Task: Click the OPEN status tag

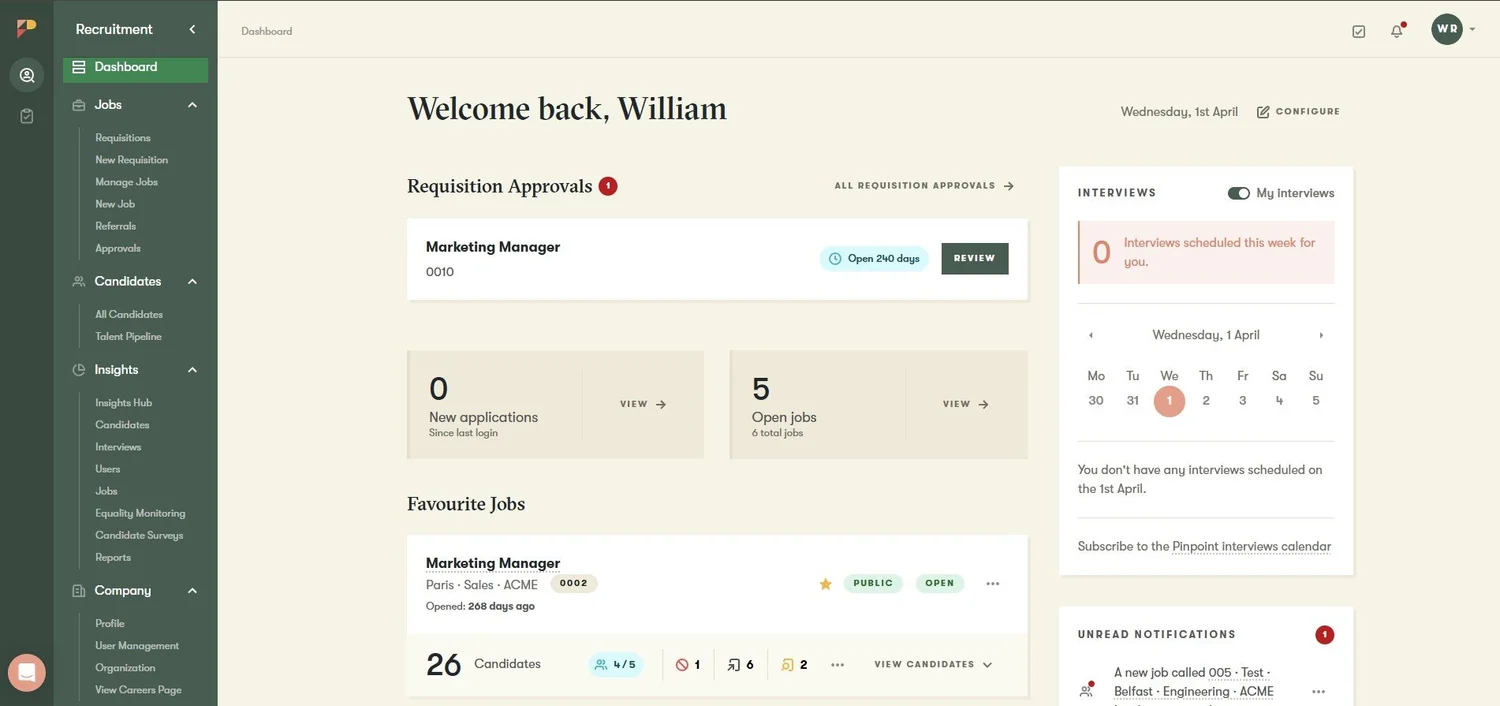Action: pos(940,584)
